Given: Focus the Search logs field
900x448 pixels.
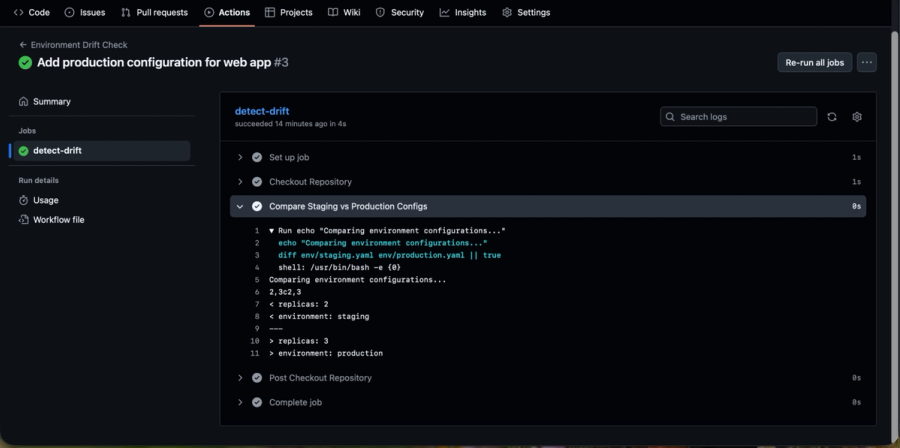Looking at the screenshot, I should pyautogui.click(x=739, y=116).
